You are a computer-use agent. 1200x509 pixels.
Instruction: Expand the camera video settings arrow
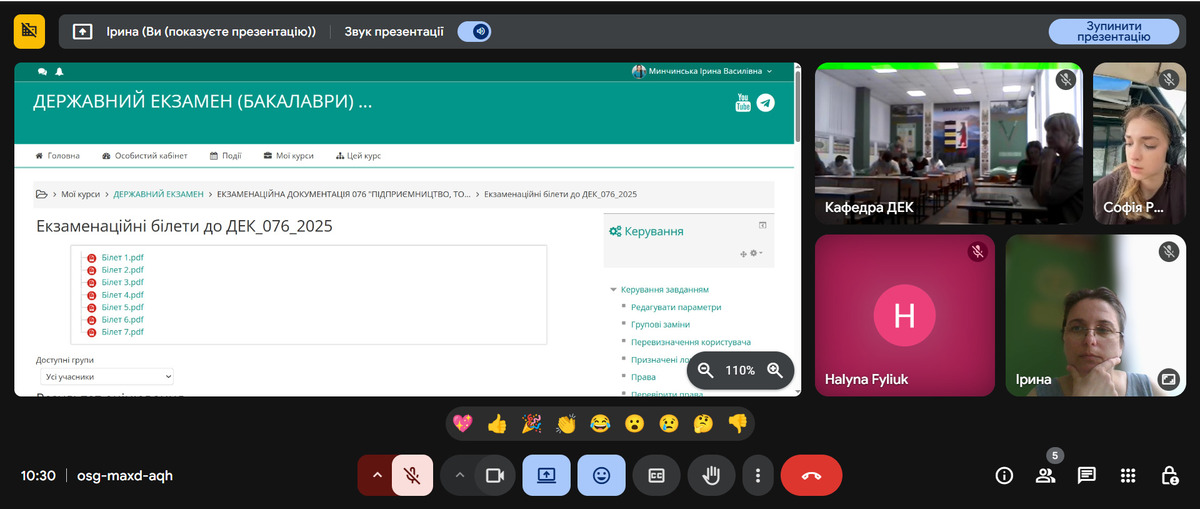(459, 476)
